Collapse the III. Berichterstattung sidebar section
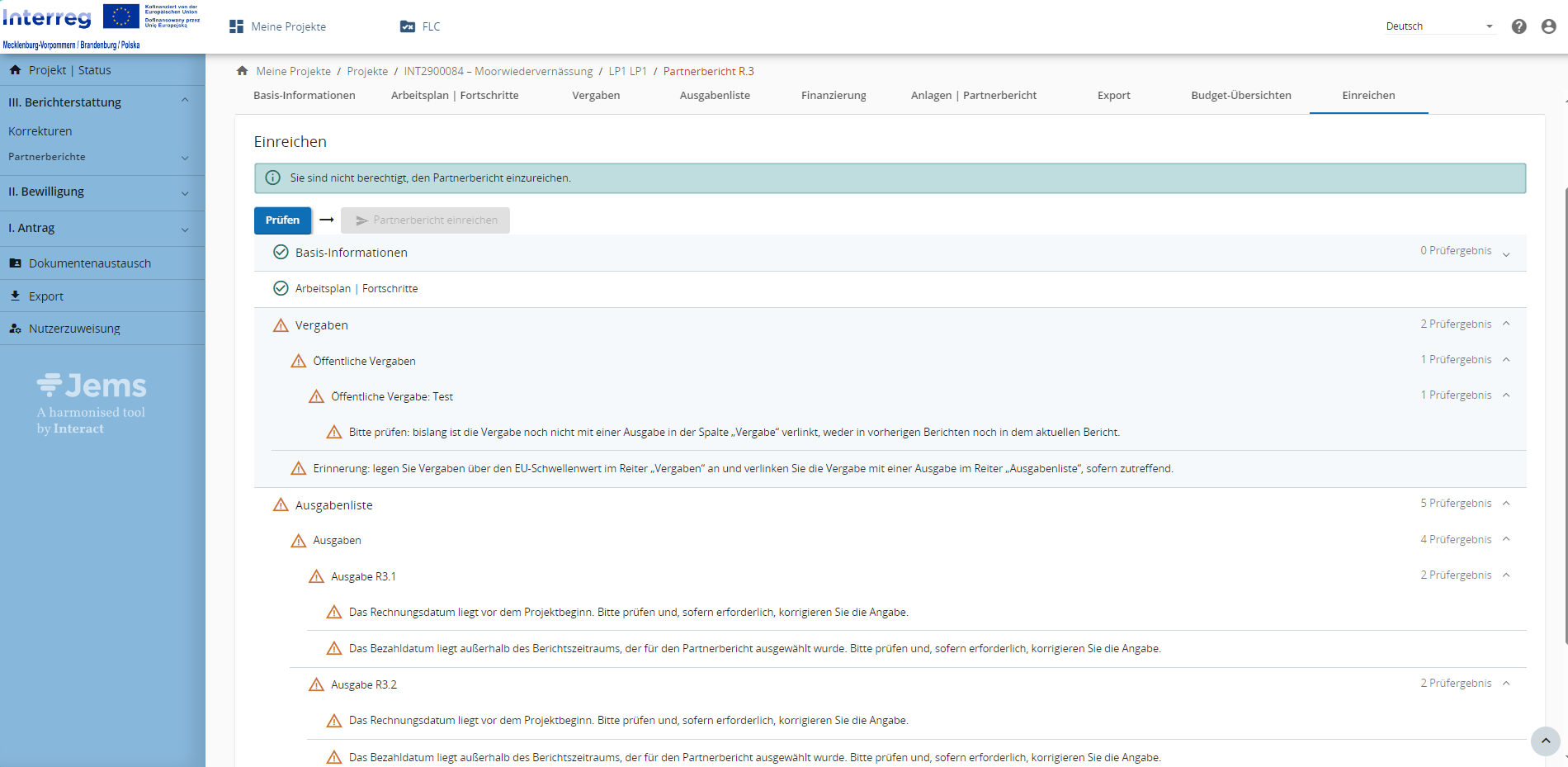The width and height of the screenshot is (1568, 767). (x=185, y=102)
